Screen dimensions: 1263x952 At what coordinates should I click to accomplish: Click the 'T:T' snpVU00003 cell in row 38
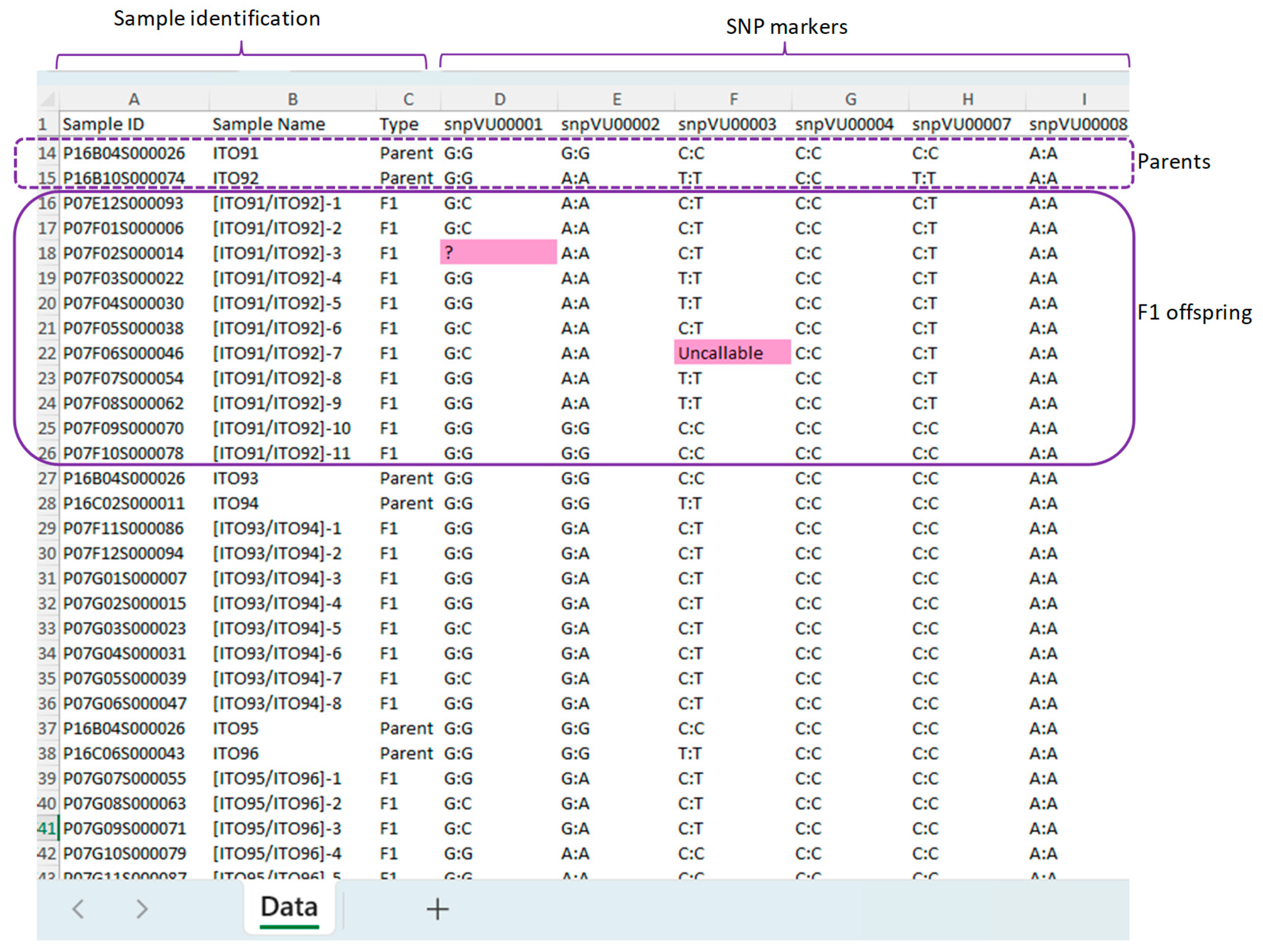tap(690, 753)
